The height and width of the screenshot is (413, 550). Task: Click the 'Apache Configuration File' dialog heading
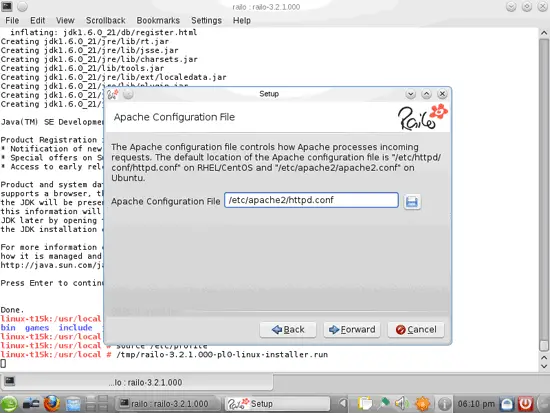[174, 117]
